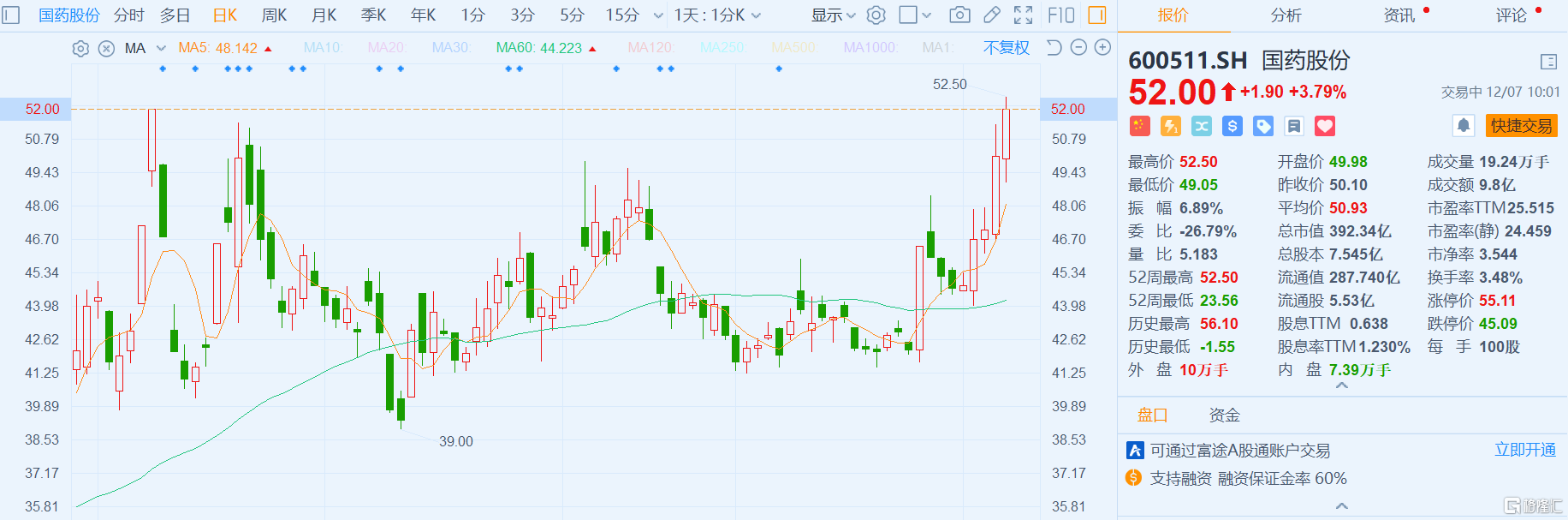The image size is (1568, 520).
Task: Collapse the bottom panel chevron below margin info
Action: point(1342,506)
